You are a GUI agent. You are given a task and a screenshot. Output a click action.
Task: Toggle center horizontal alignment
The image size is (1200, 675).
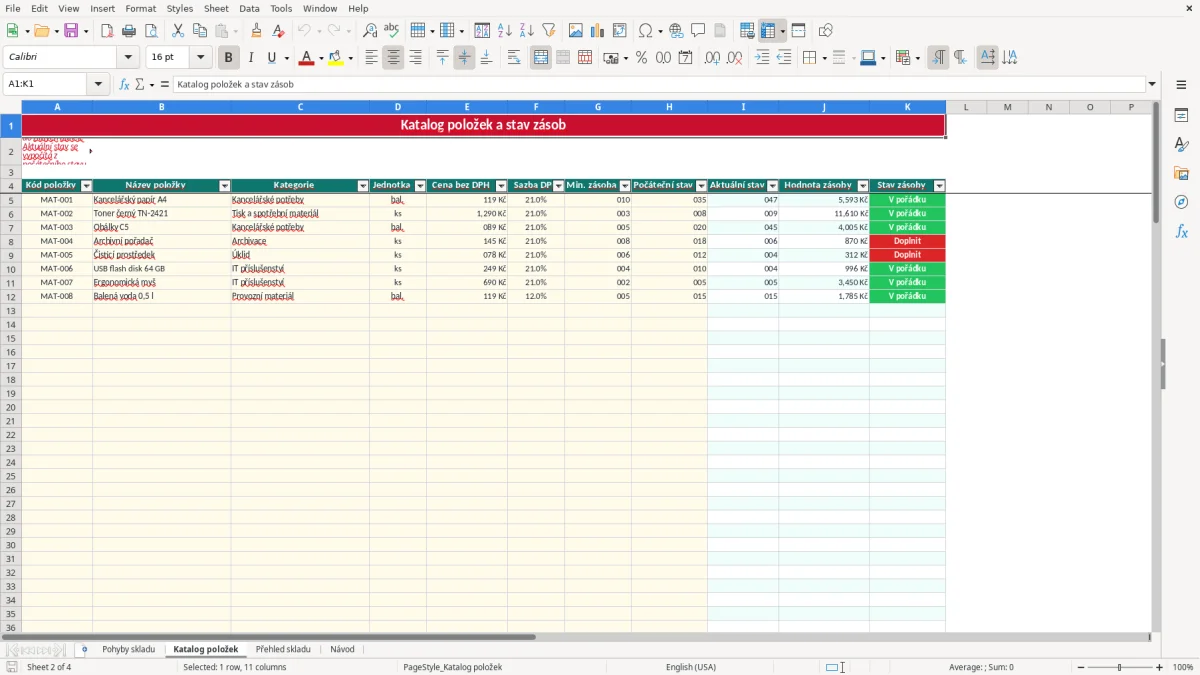coord(393,58)
